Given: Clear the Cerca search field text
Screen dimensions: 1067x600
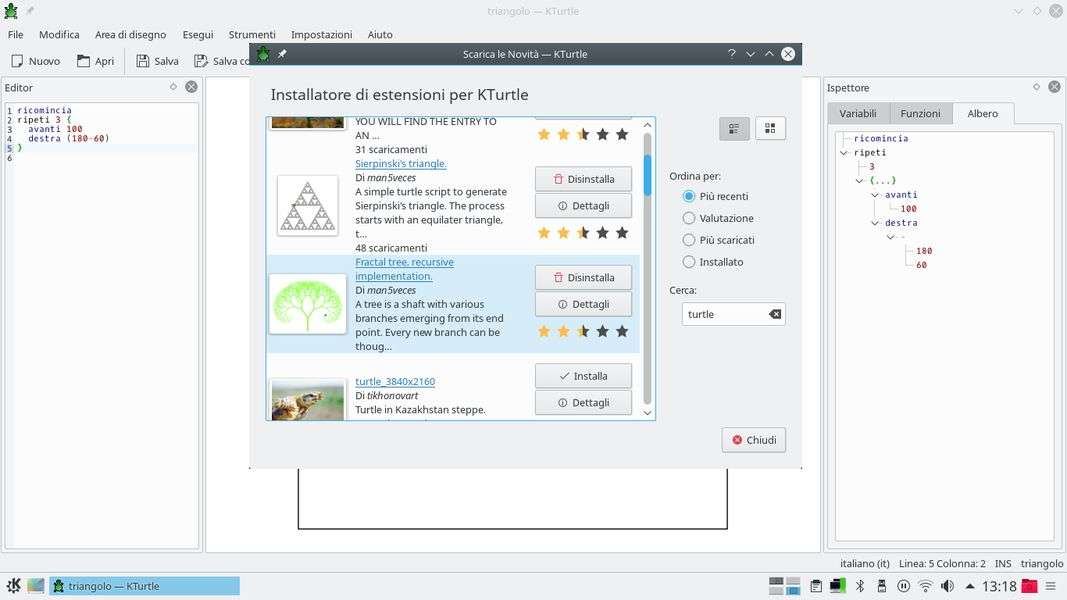Looking at the screenshot, I should [x=775, y=314].
